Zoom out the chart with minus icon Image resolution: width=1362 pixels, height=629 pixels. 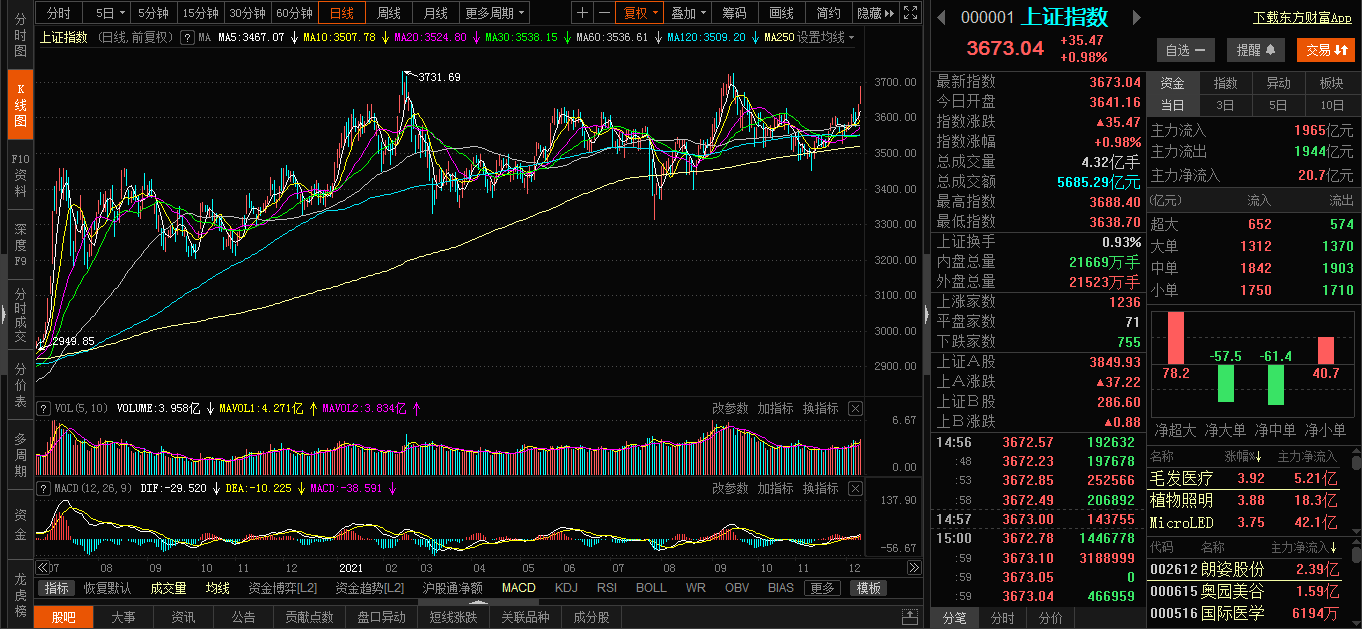click(604, 13)
